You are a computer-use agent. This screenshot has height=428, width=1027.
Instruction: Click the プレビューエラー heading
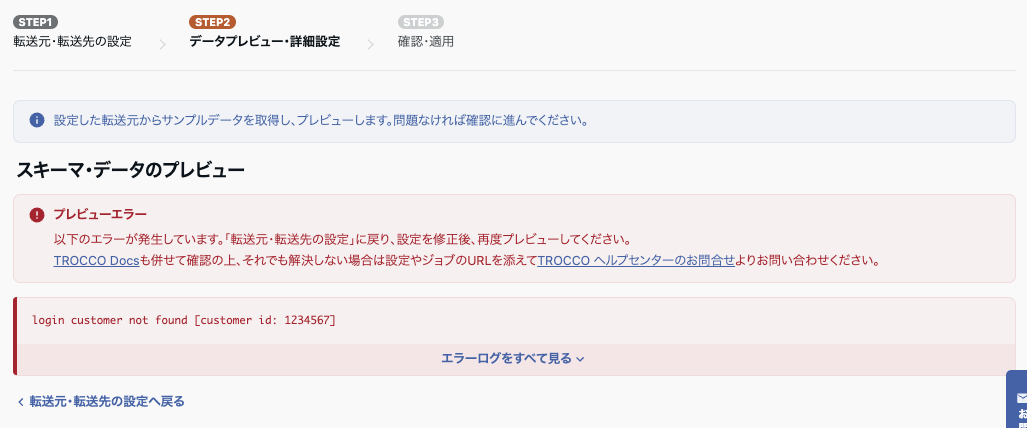click(x=100, y=214)
